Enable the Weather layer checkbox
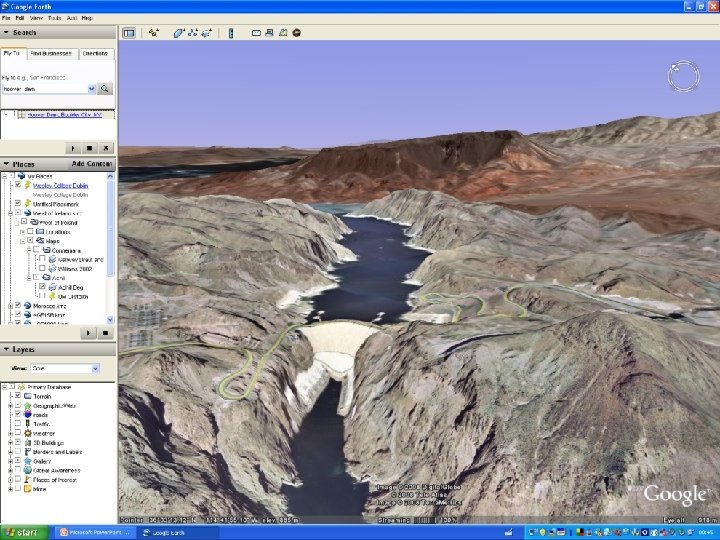 pos(18,433)
